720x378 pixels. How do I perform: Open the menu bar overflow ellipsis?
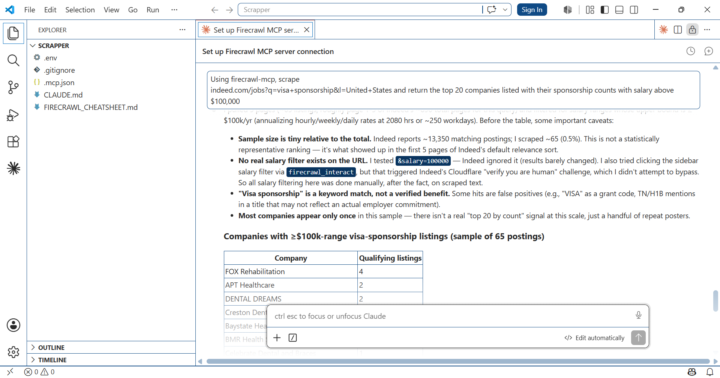pyautogui.click(x=174, y=10)
